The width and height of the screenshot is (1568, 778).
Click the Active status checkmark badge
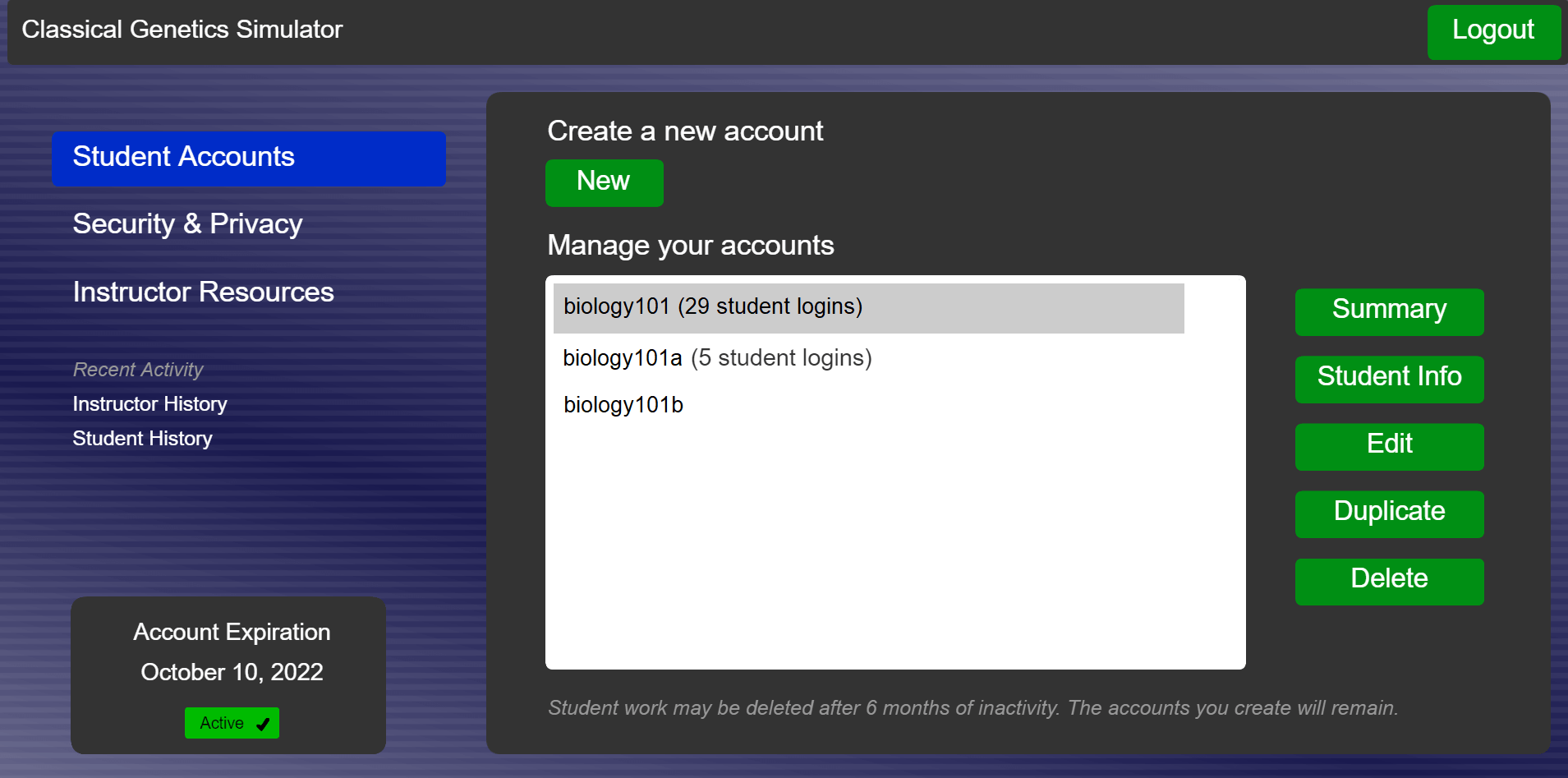coord(232,723)
